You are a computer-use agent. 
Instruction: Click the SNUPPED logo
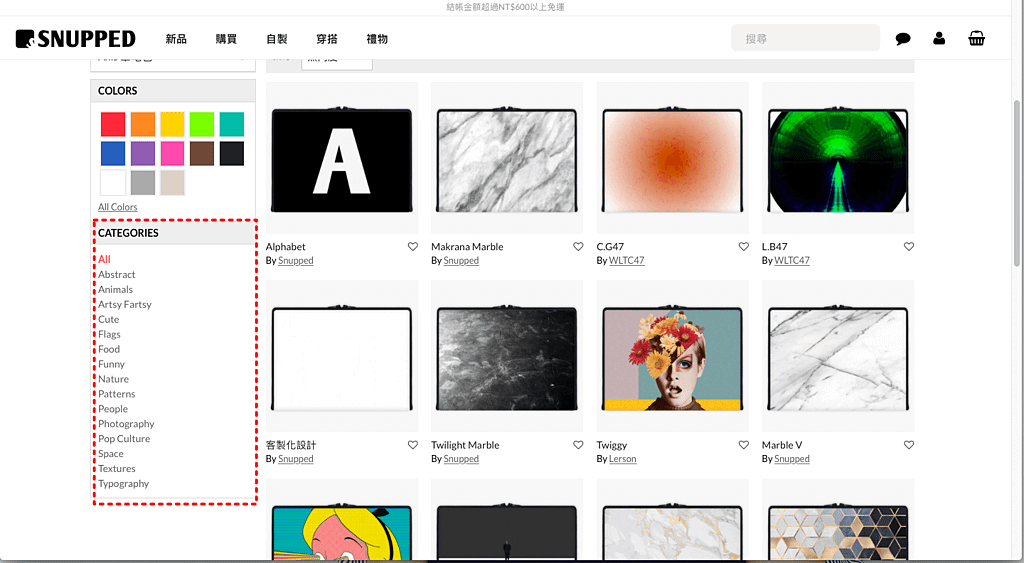[76, 39]
